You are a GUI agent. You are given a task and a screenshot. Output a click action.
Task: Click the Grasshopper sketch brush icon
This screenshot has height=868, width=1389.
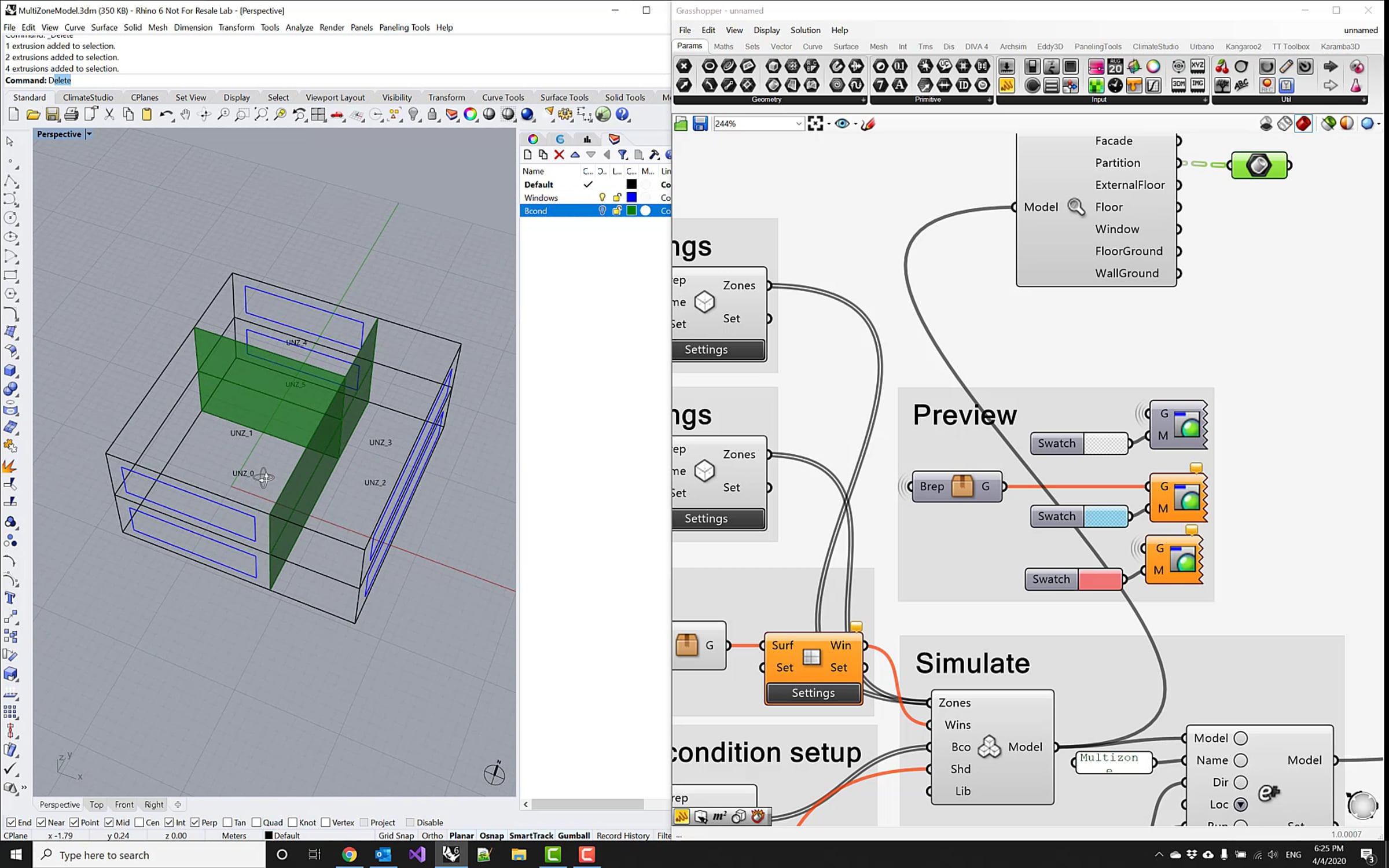[868, 123]
